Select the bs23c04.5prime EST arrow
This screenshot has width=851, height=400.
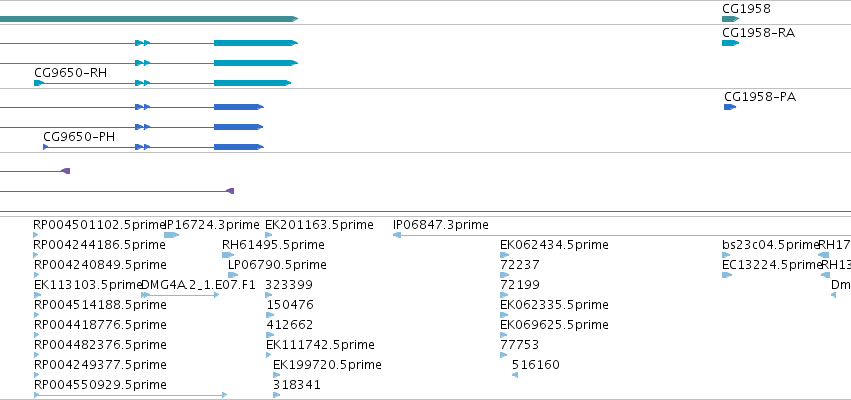pos(726,255)
